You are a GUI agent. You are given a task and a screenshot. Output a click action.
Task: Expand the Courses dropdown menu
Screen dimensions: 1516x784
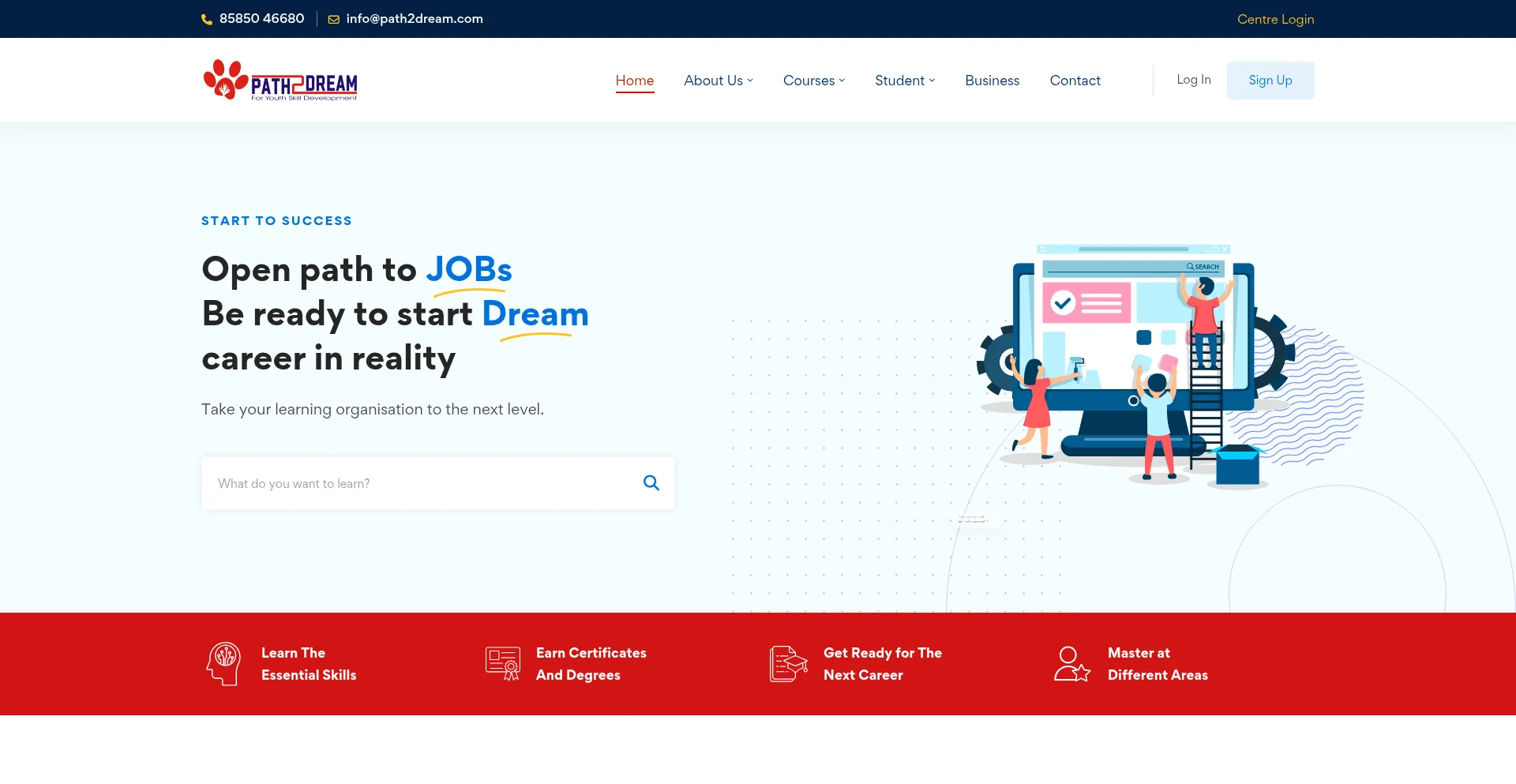pyautogui.click(x=813, y=81)
